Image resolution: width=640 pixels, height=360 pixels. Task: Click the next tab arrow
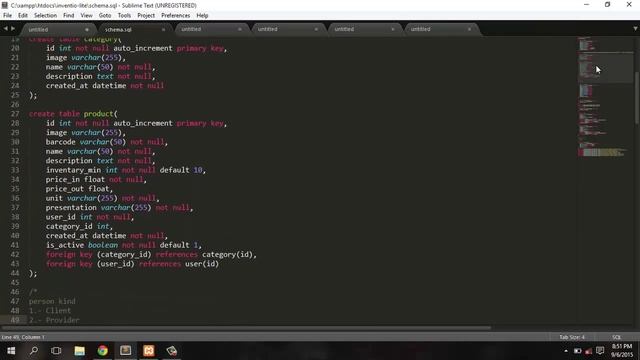tap(13, 29)
